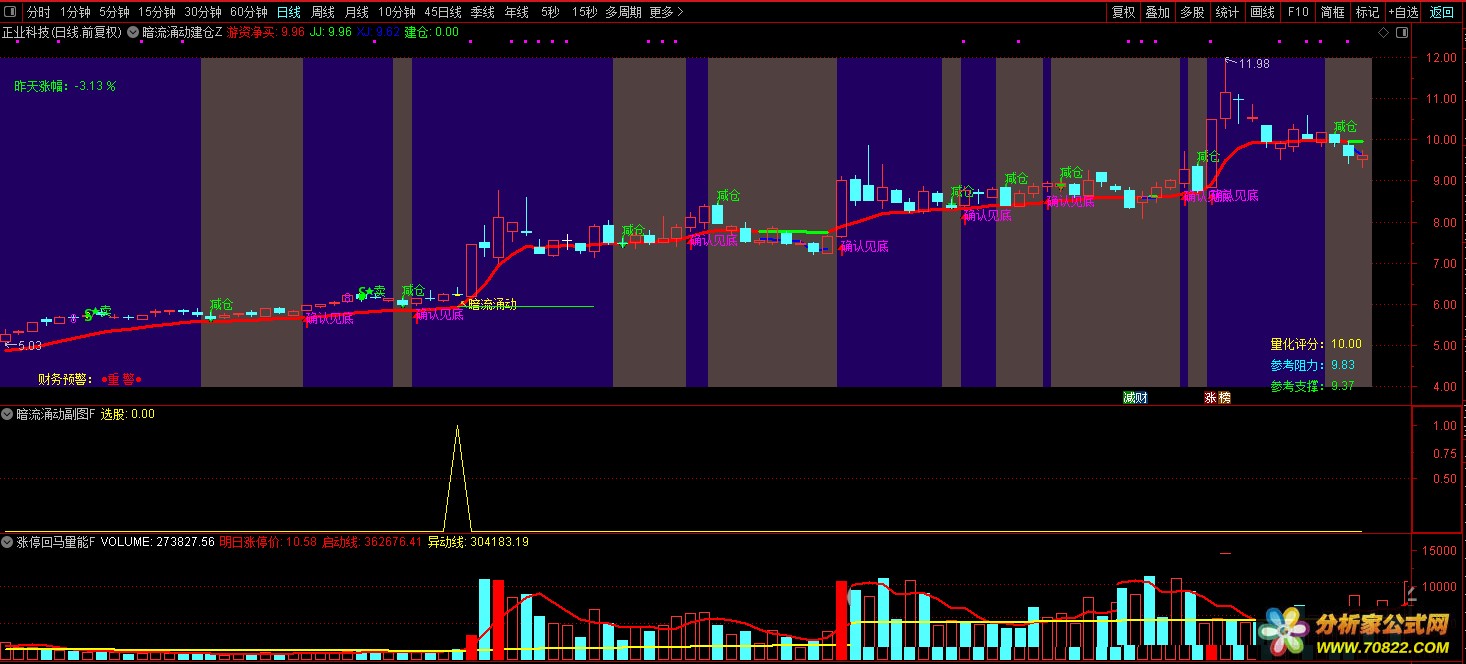Viewport: 1466px width, 664px height.
Task: Select the 30分钟 period tab
Action: pos(202,12)
